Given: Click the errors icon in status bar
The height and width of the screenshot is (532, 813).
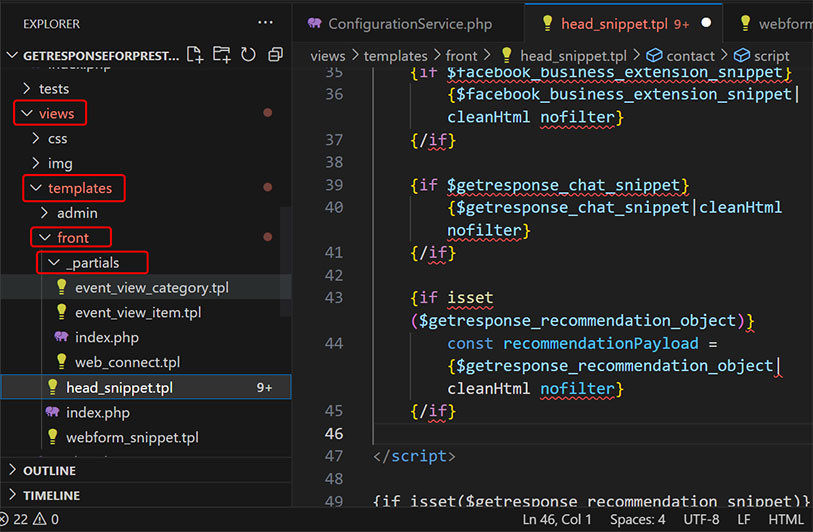Looking at the screenshot, I should tap(4, 519).
